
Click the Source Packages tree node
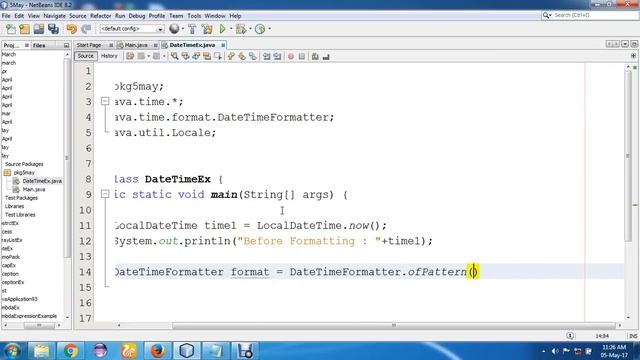tap(24, 164)
